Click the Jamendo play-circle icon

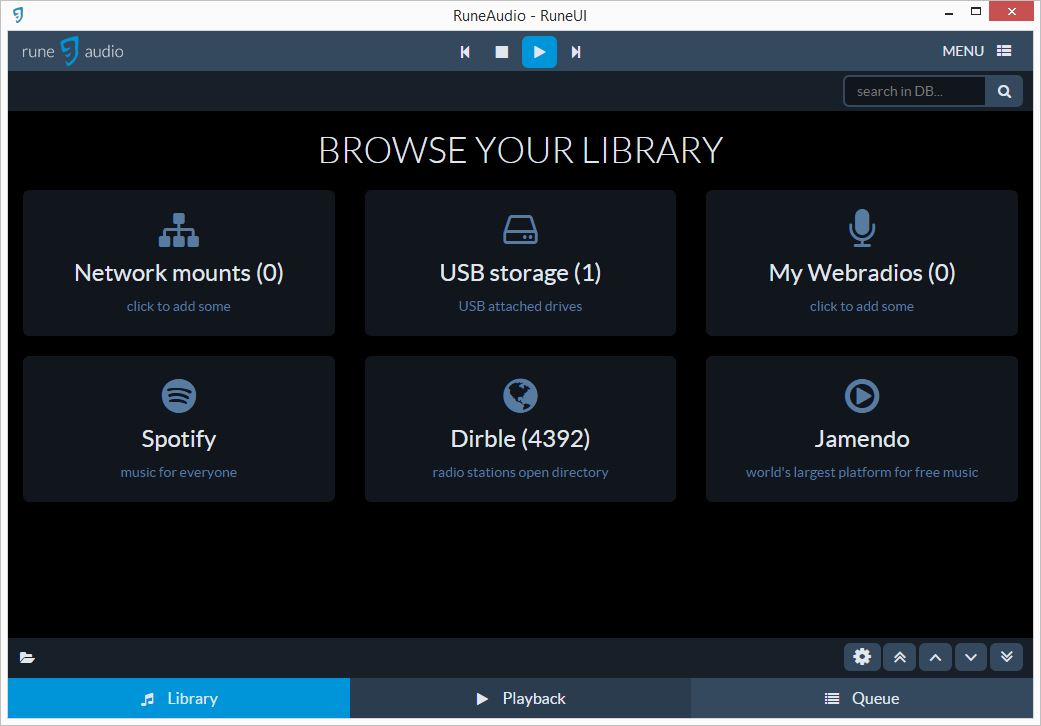[862, 396]
